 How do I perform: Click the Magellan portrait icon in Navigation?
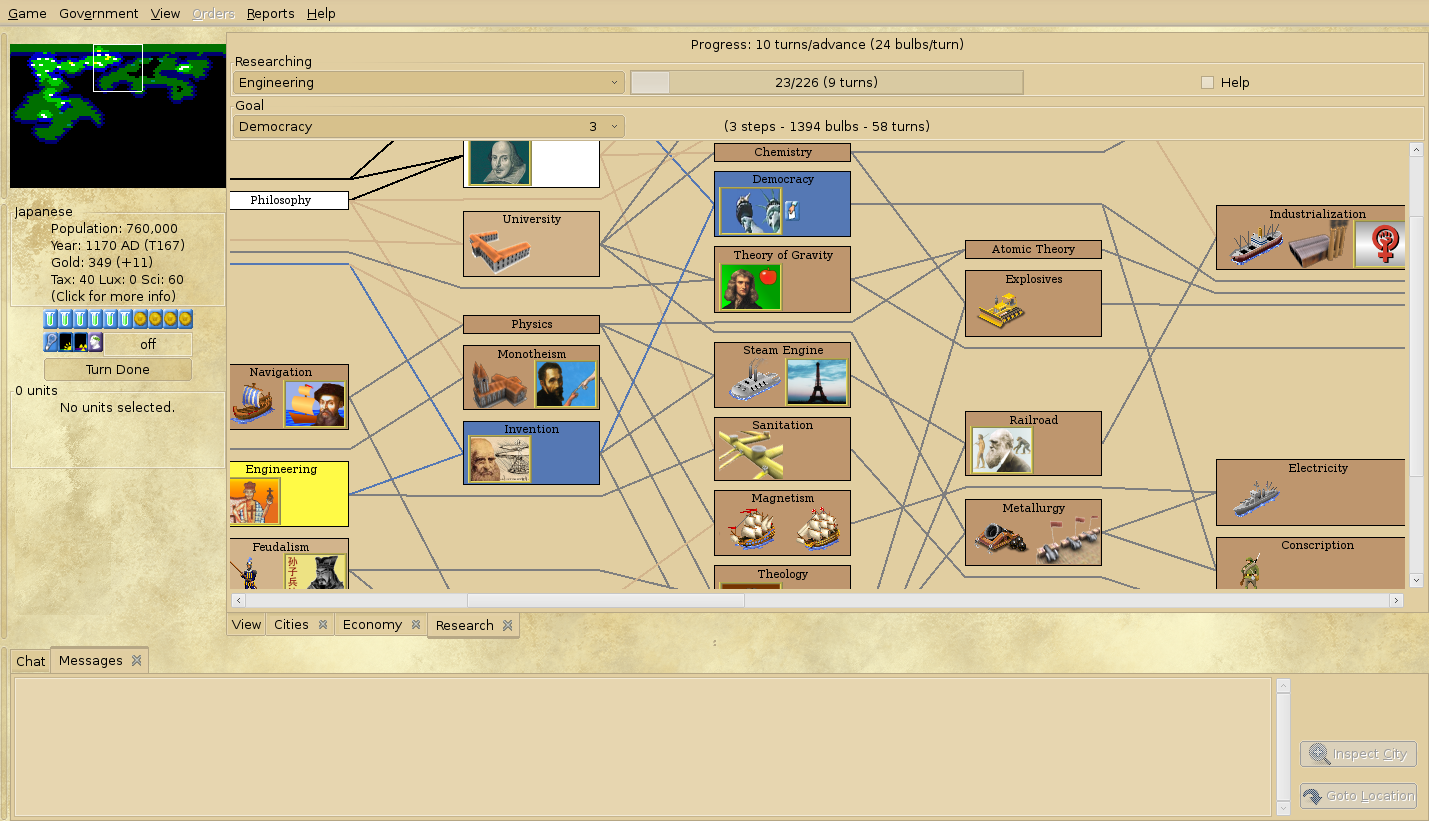[x=315, y=404]
